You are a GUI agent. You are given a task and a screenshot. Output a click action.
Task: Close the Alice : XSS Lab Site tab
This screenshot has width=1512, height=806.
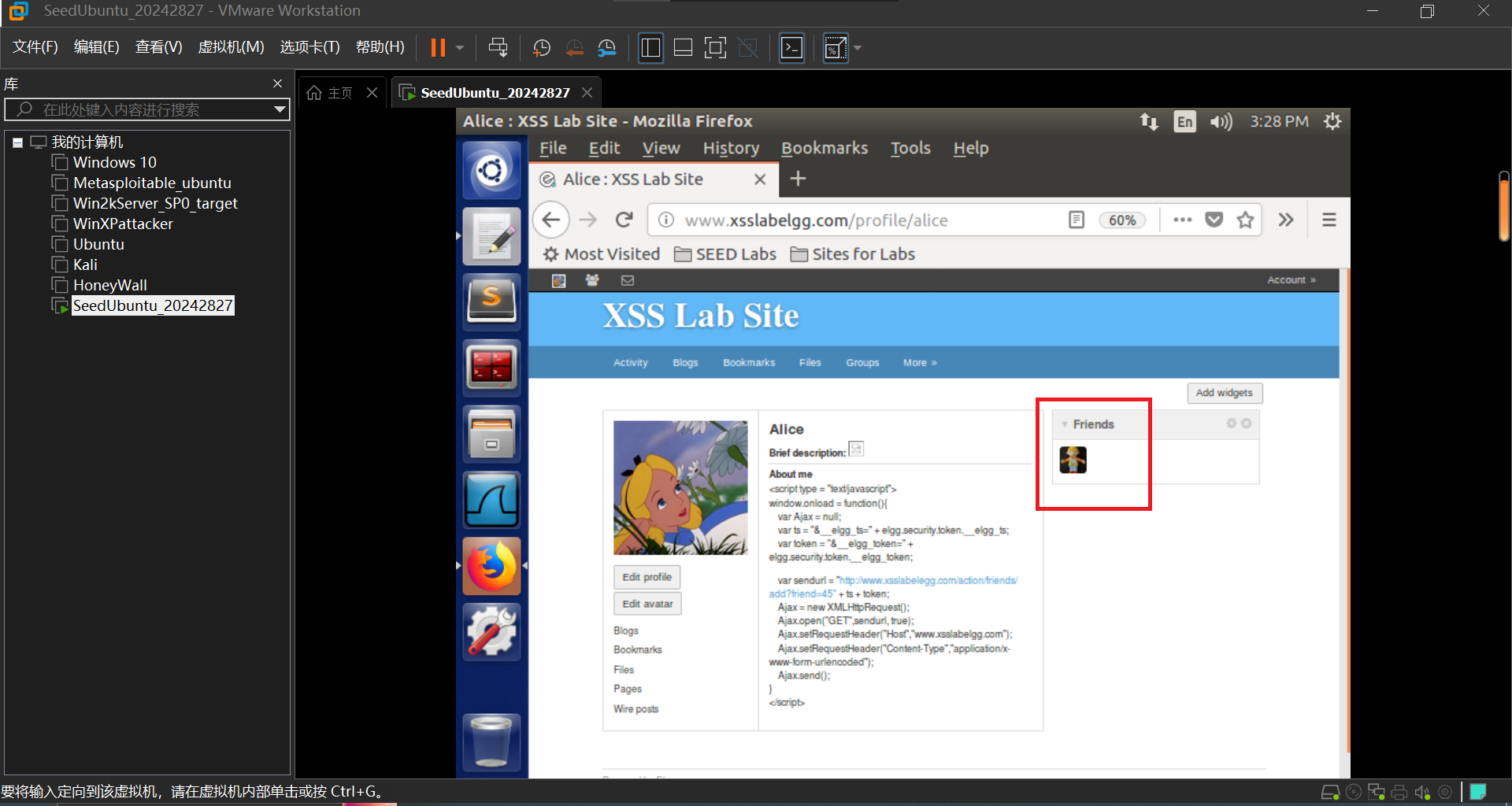760,179
